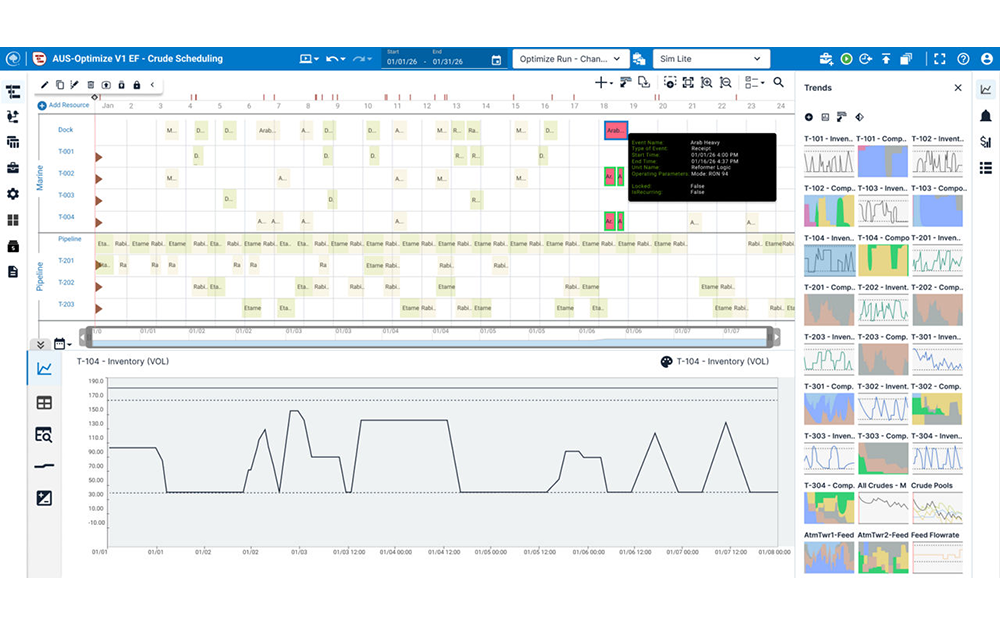Click the Pipeline resource row label
Viewport: 1000px width, 626px height.
pos(70,239)
